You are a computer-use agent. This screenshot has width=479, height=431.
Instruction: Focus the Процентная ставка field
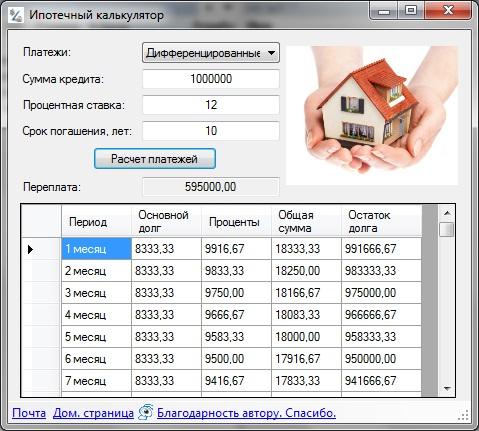point(211,105)
